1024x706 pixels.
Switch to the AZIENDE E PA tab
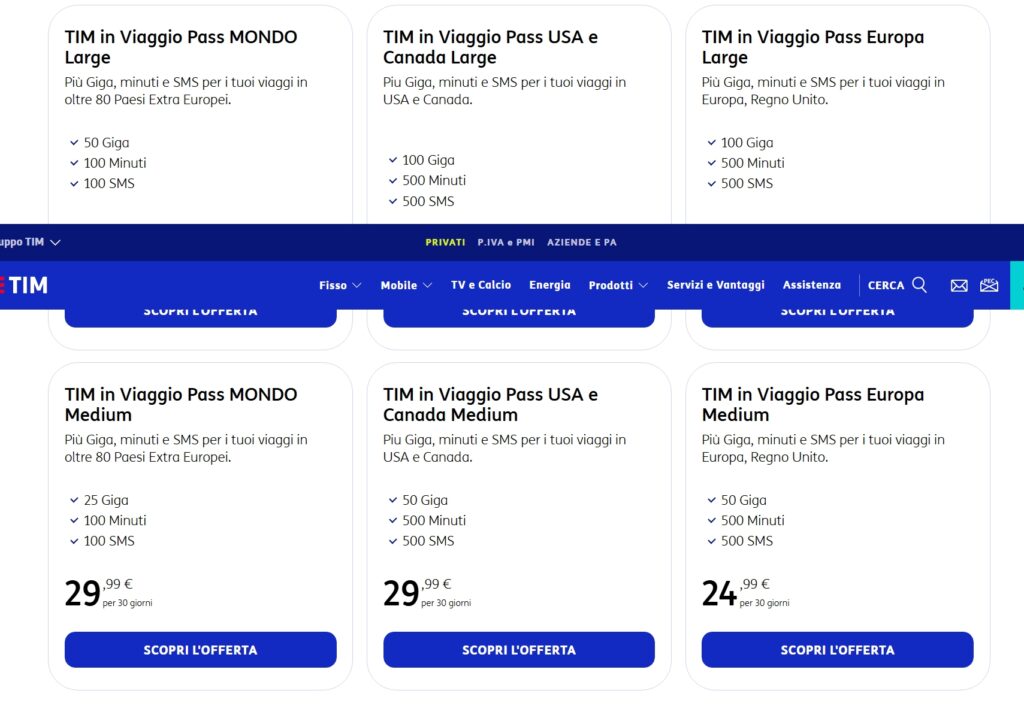583,242
